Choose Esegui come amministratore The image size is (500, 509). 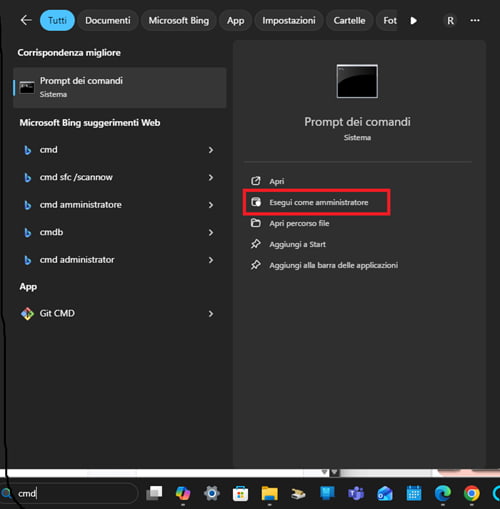[x=319, y=202]
